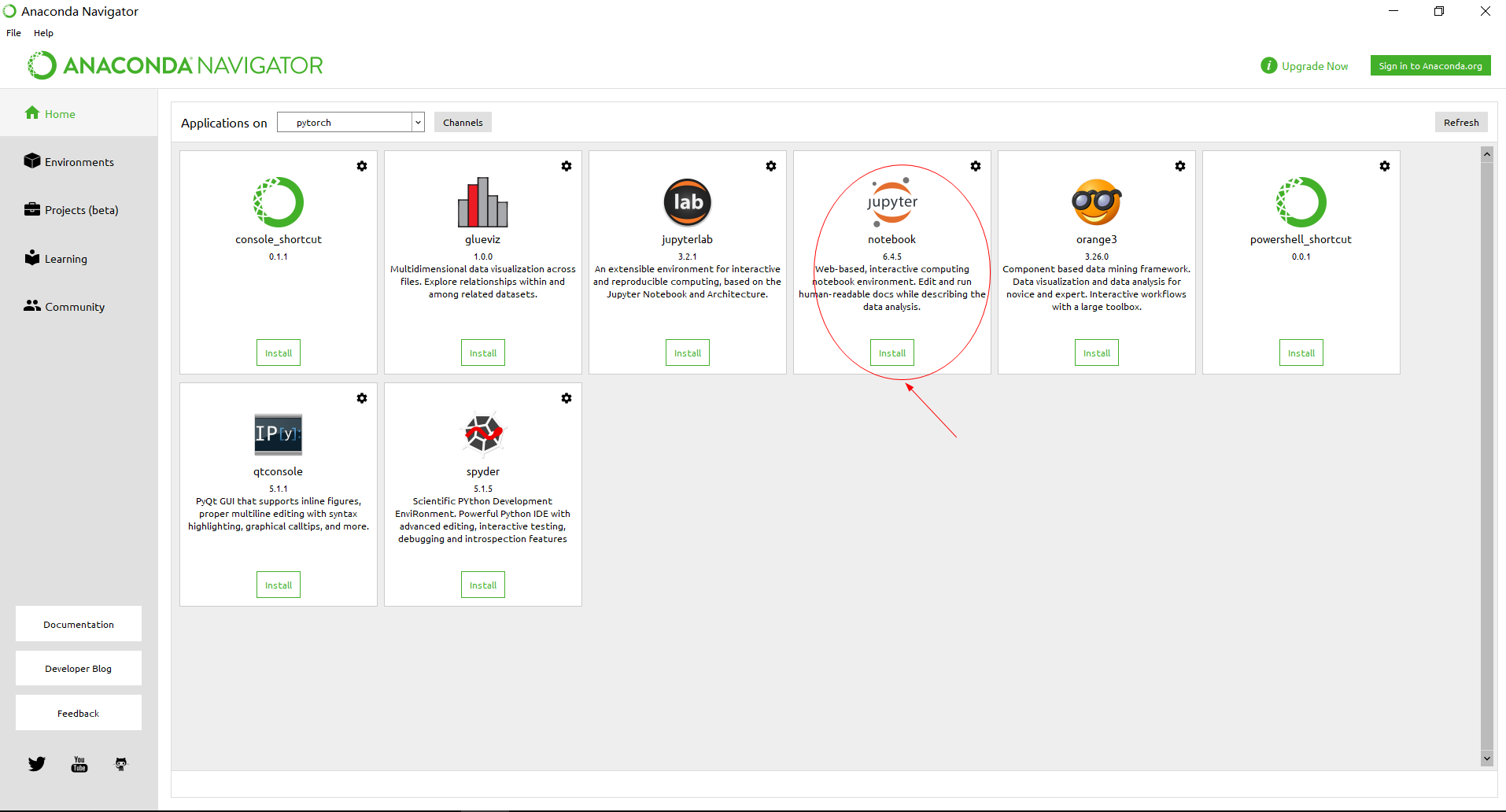Open the Documentation link
Image resolution: width=1506 pixels, height=812 pixels.
[79, 624]
